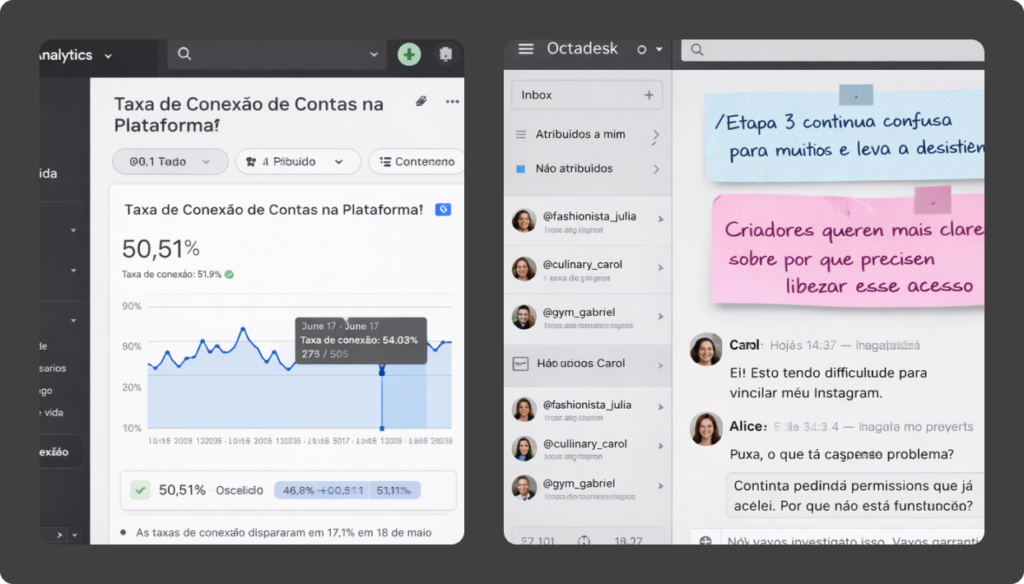Click the highlighted June 17 chart marker
Viewport: 1024px width, 584px height.
(x=382, y=372)
